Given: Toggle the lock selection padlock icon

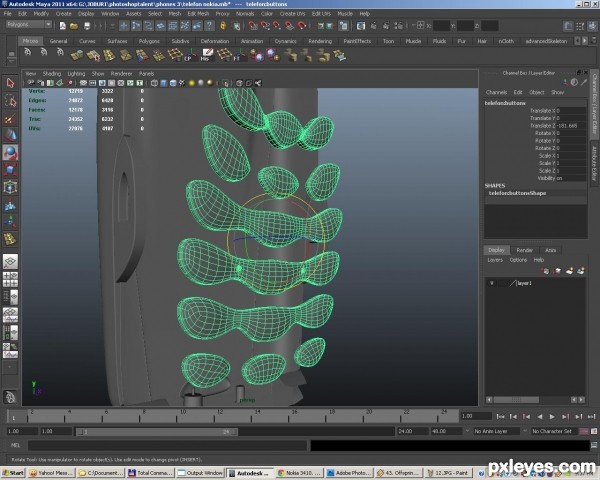Looking at the screenshot, I should tap(223, 26).
